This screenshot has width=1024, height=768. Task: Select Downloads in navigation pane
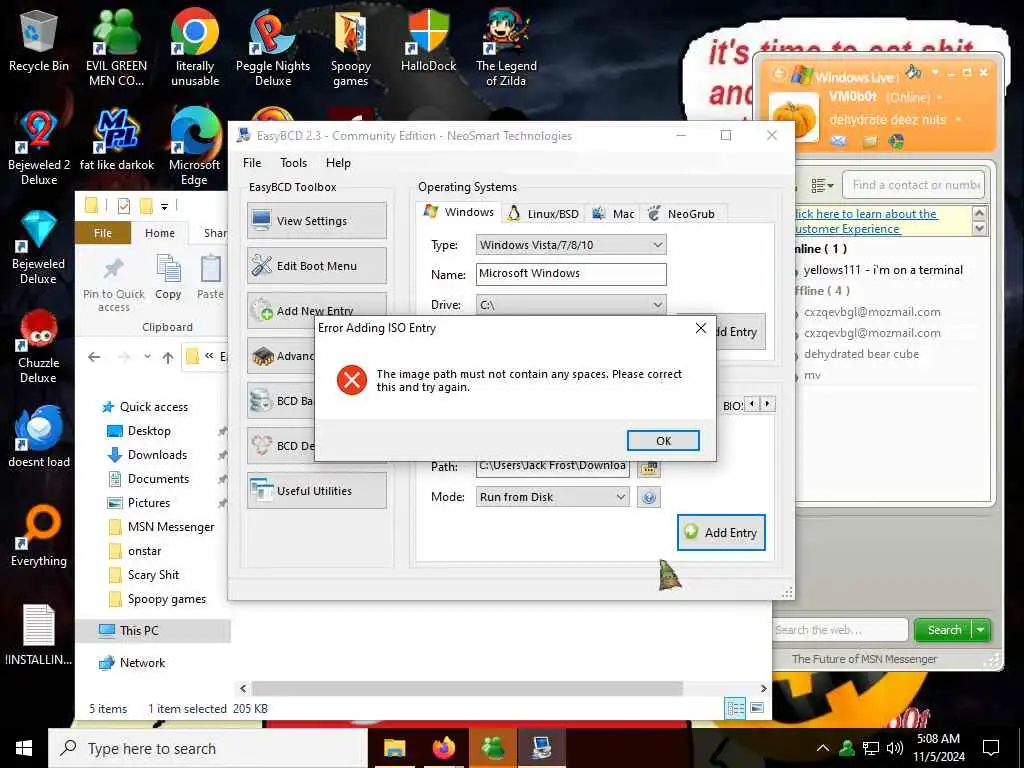pyautogui.click(x=148, y=455)
